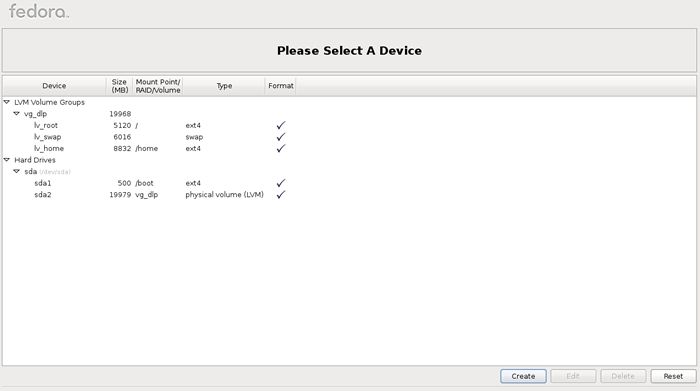Click the 19968 size value of vg_dlp
Viewport: 700px width, 391px height.
click(120, 114)
